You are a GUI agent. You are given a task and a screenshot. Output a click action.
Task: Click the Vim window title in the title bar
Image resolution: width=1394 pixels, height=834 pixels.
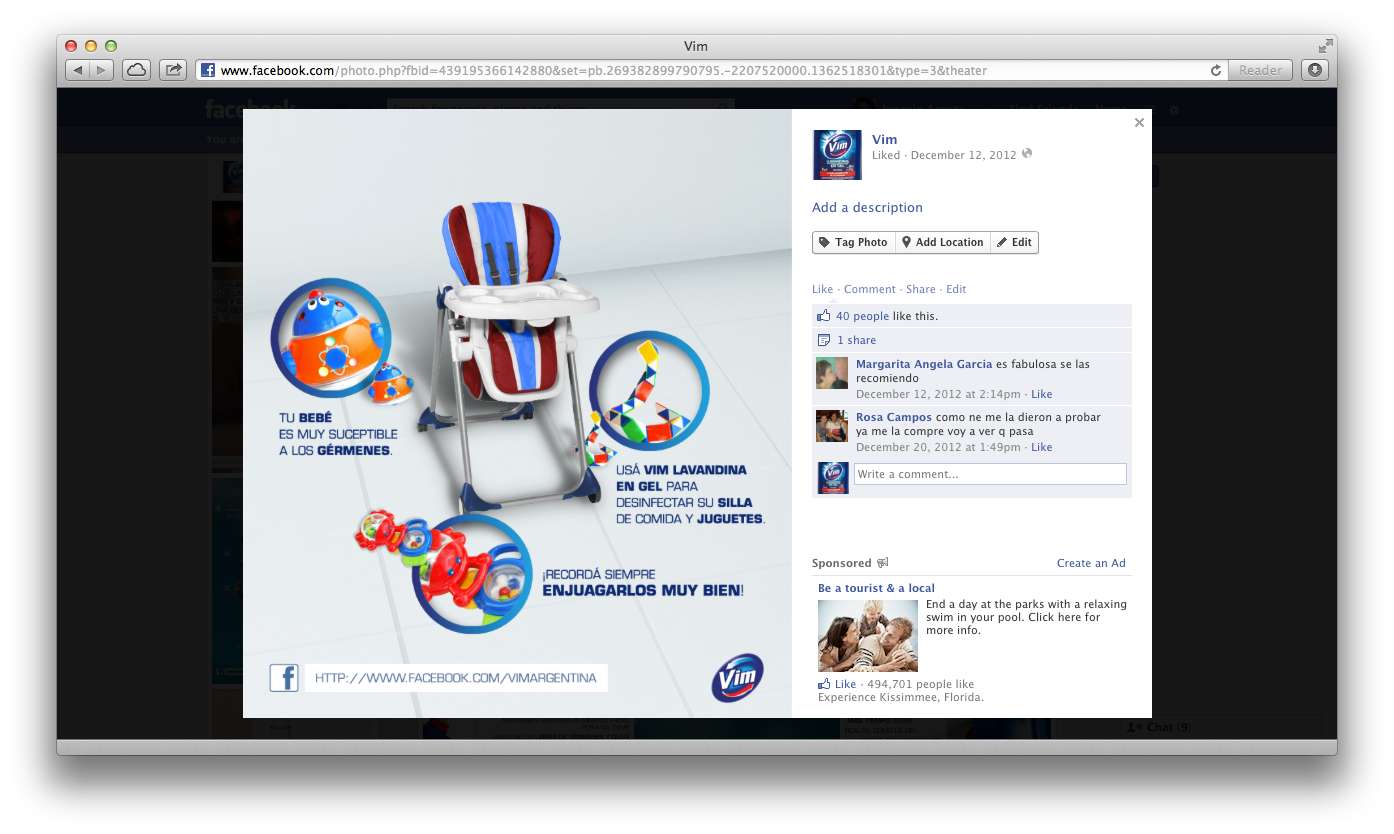click(696, 46)
